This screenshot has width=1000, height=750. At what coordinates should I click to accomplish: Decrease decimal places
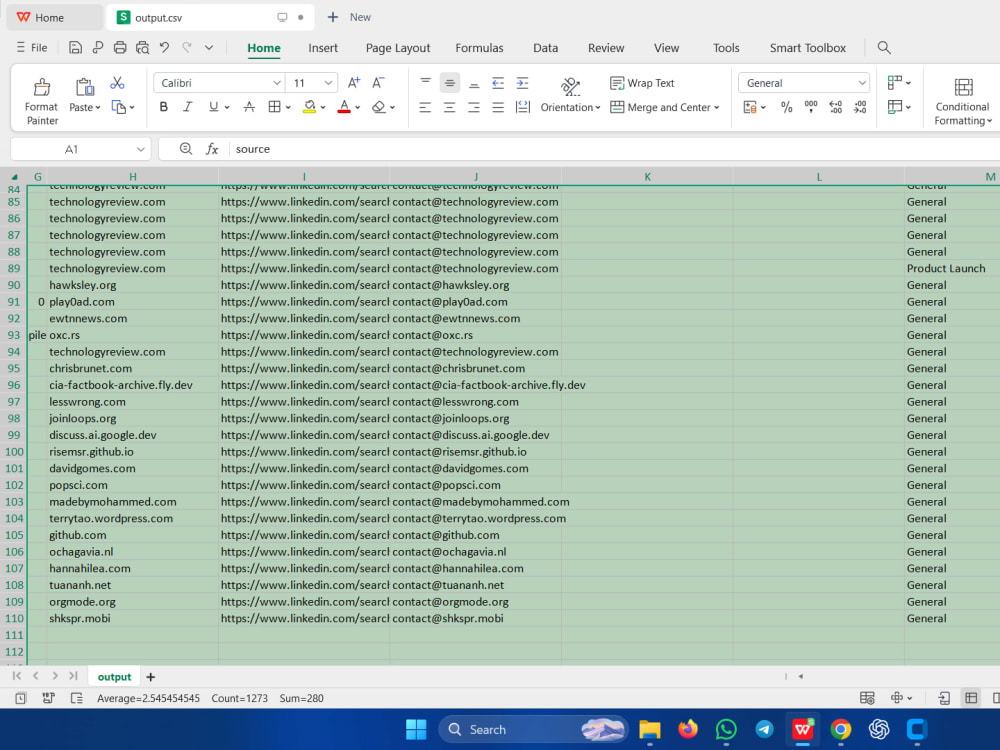pos(860,107)
